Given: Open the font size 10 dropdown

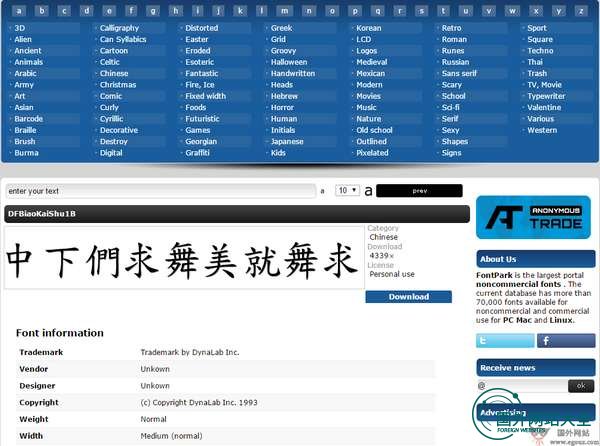Looking at the screenshot, I should [x=347, y=190].
